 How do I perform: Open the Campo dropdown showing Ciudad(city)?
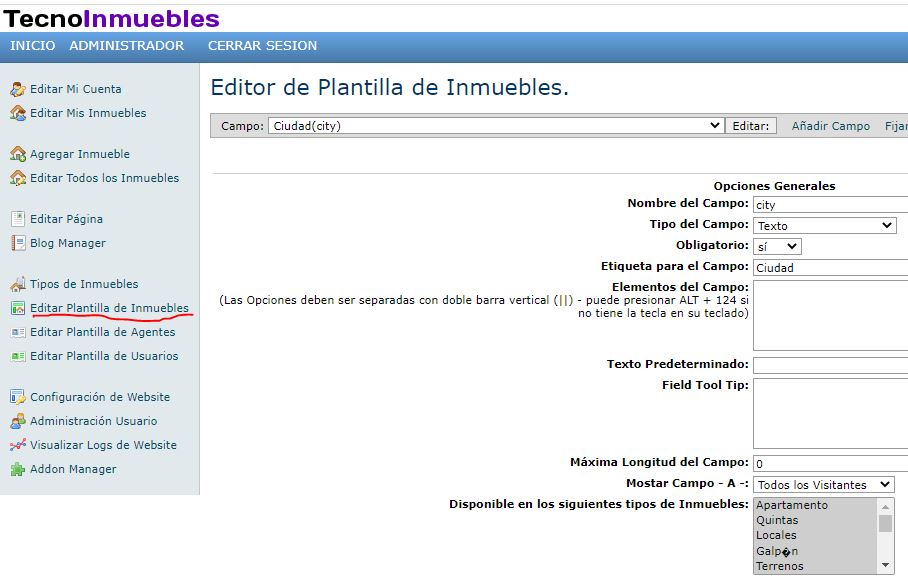point(495,126)
